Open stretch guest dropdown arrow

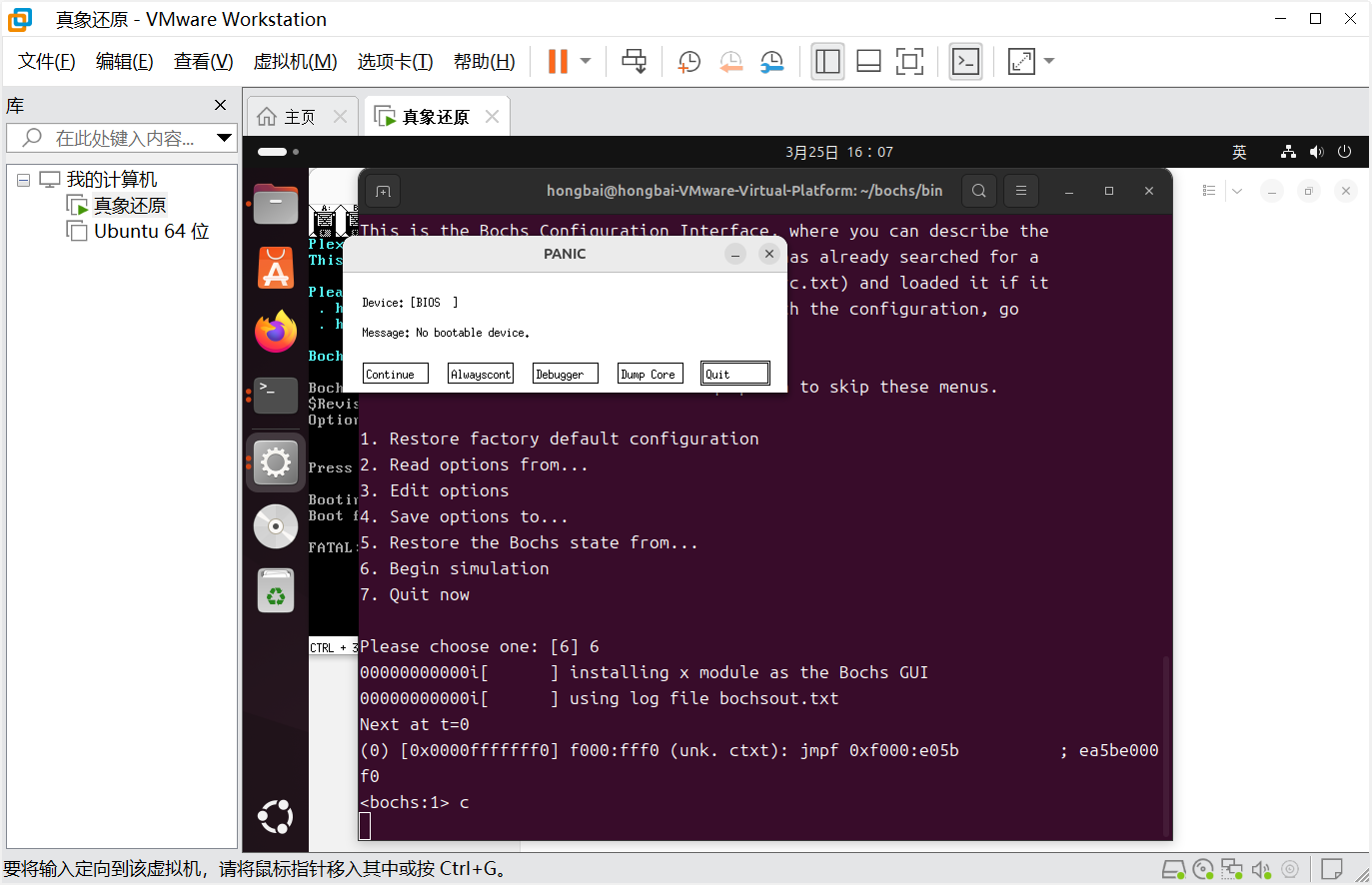pyautogui.click(x=1049, y=61)
